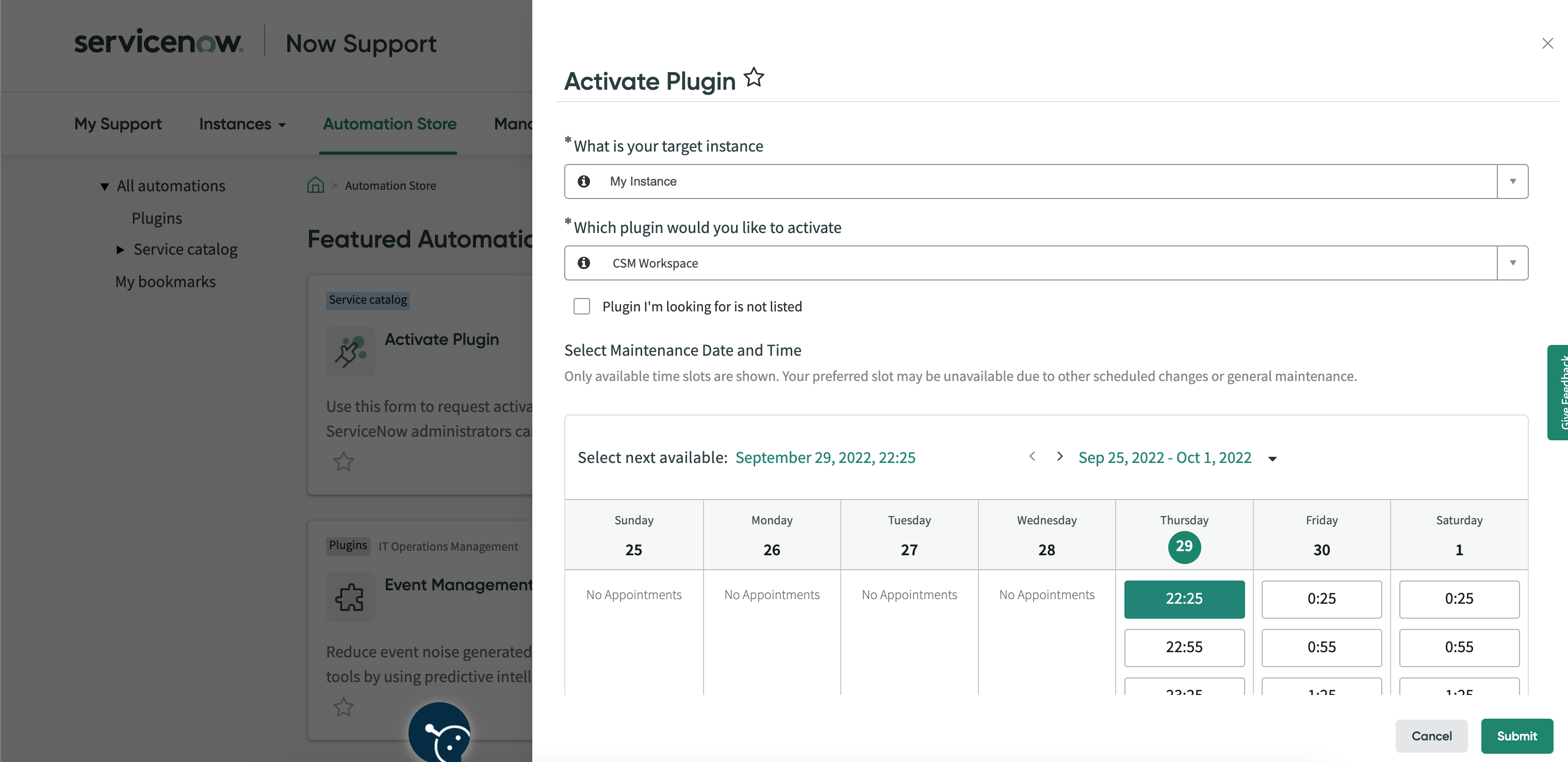
Task: Bookmark the Activate Plugin card with star
Action: coord(344,461)
